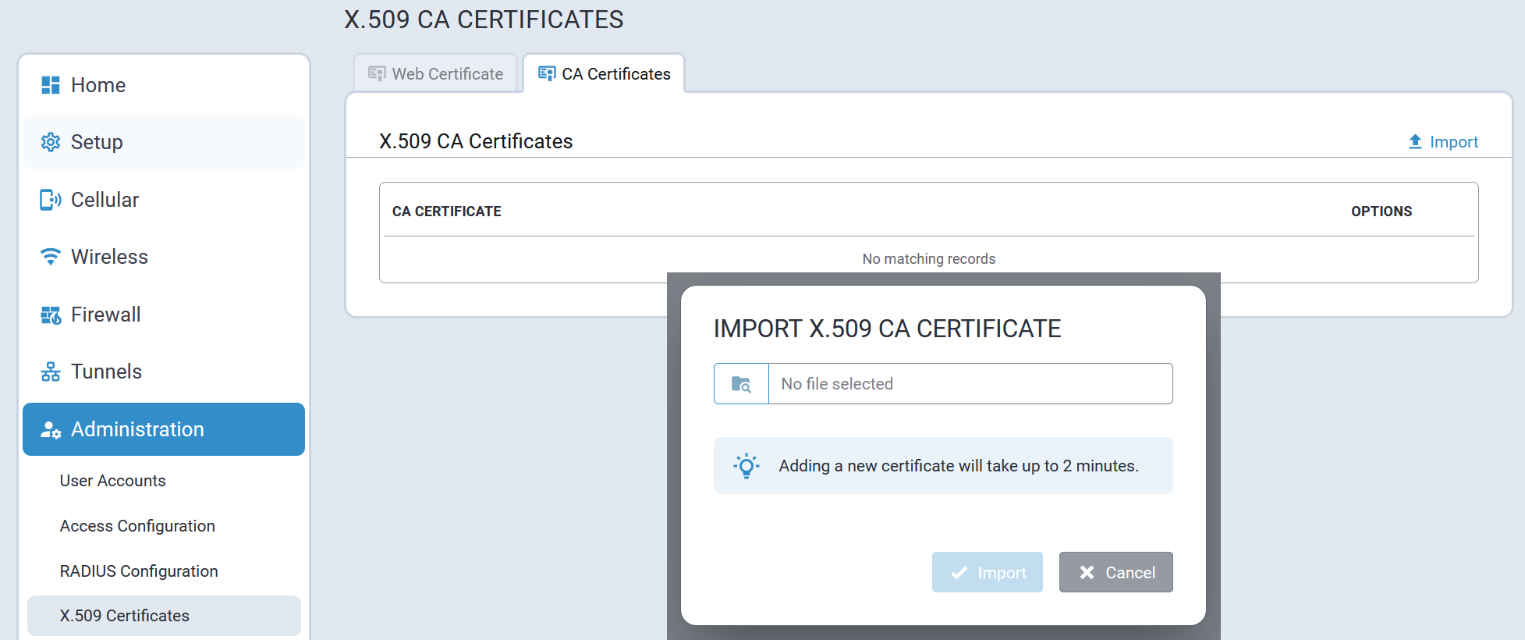Viewport: 1525px width, 640px height.
Task: Switch to the Web Certificate tab
Action: click(x=435, y=74)
